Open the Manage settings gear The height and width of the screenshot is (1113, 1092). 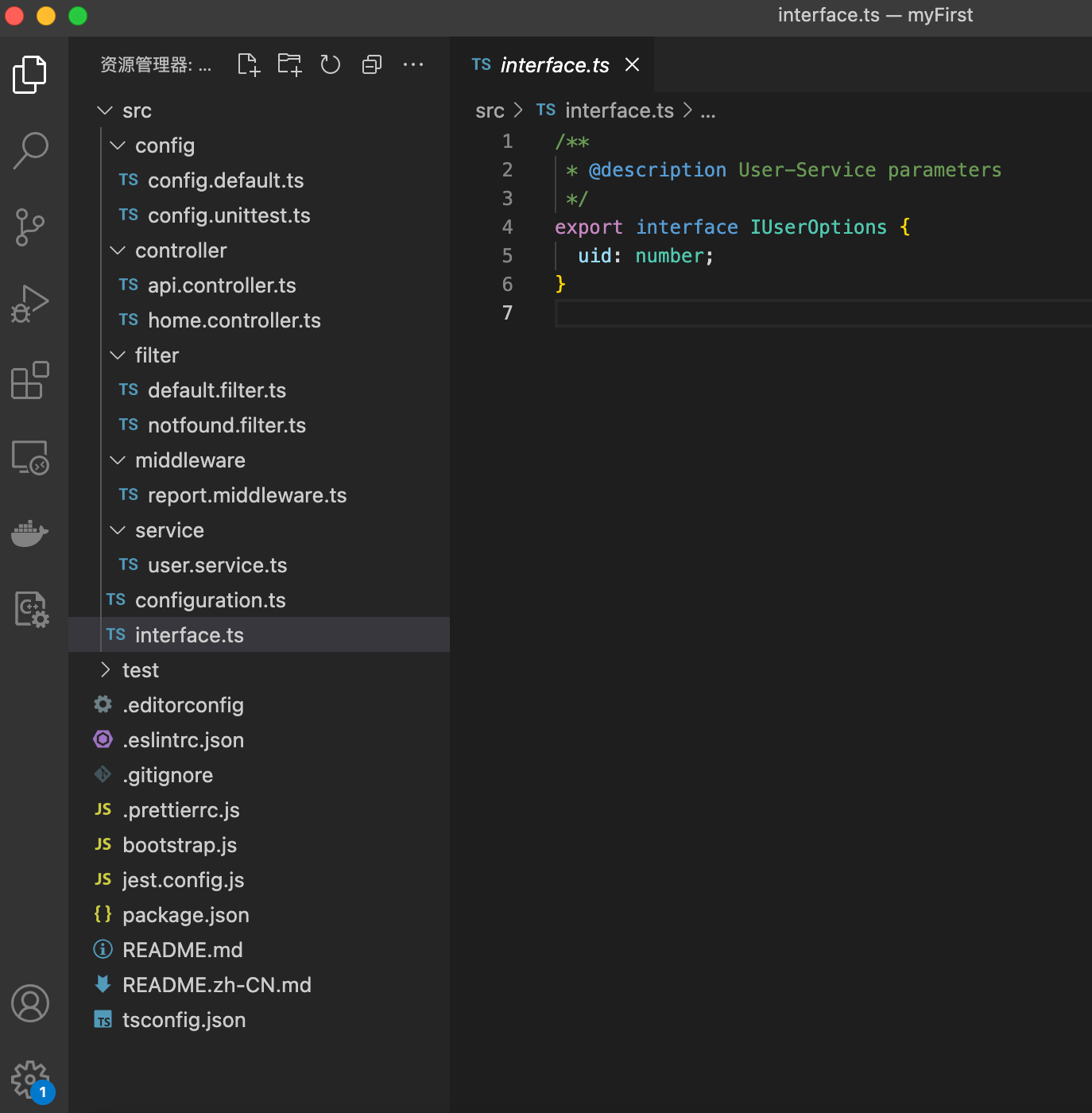click(x=30, y=1080)
